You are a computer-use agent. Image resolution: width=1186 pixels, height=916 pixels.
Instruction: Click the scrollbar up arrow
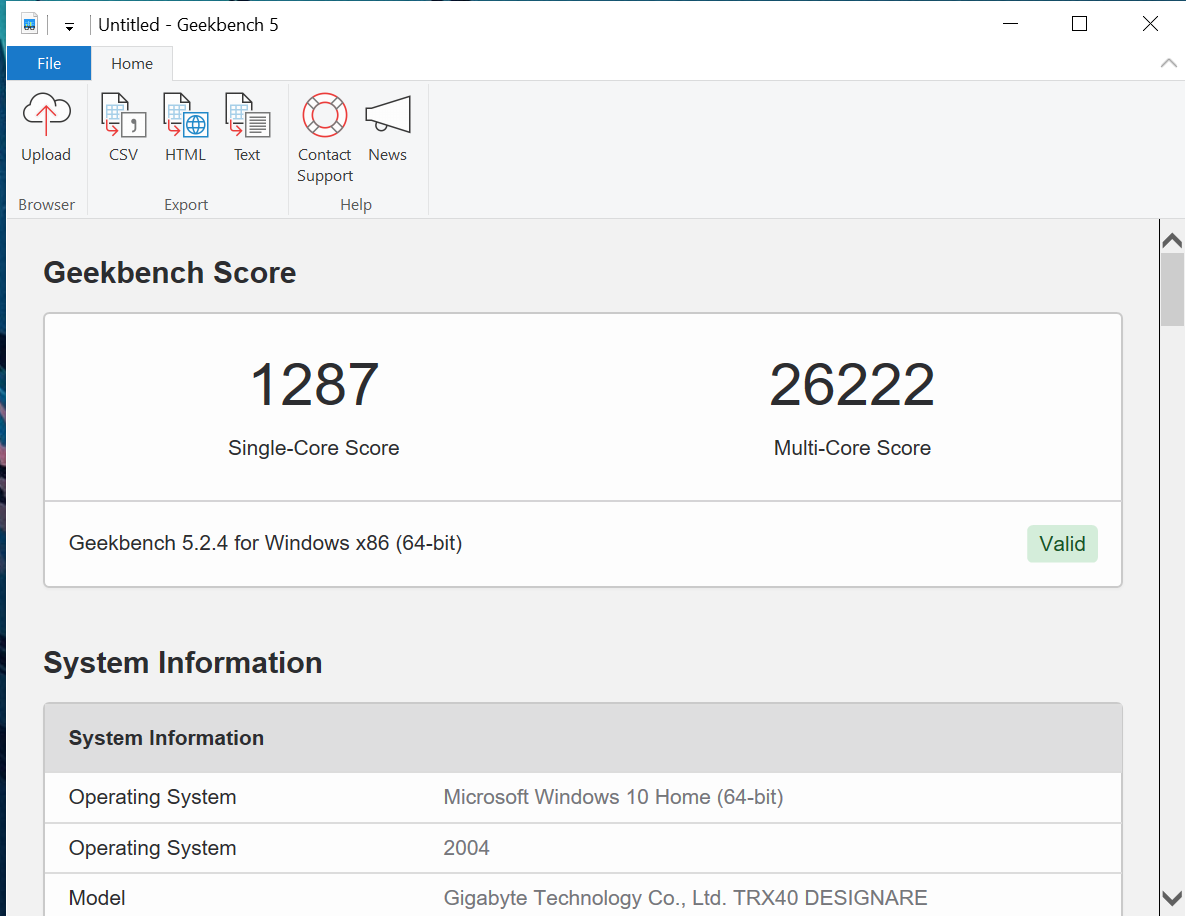coord(1172,241)
